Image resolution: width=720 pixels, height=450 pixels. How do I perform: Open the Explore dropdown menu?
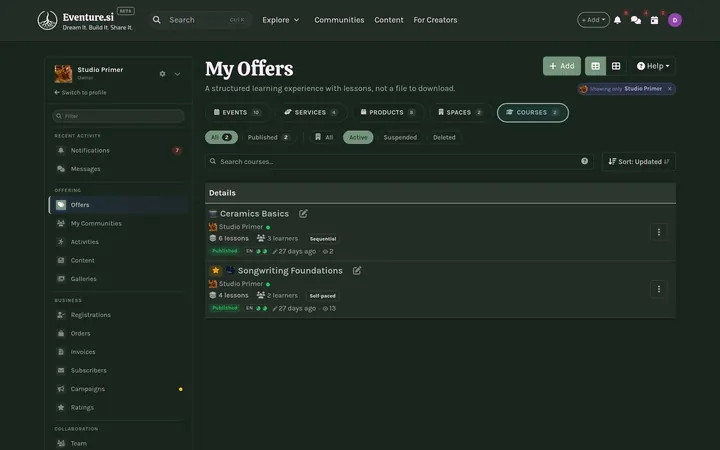click(x=281, y=20)
